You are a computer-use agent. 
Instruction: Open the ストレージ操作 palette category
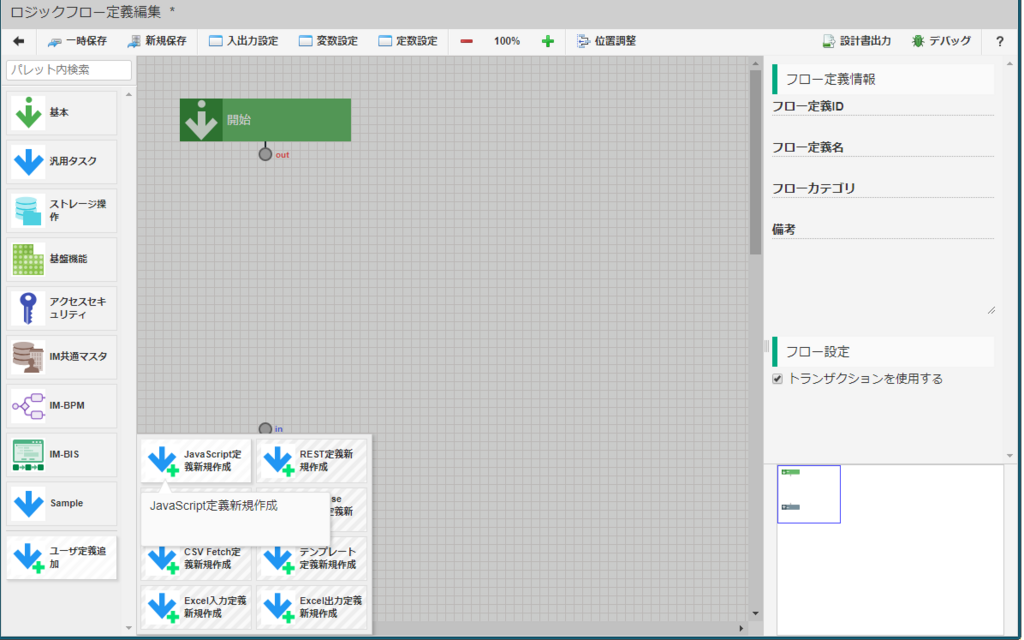click(62, 210)
